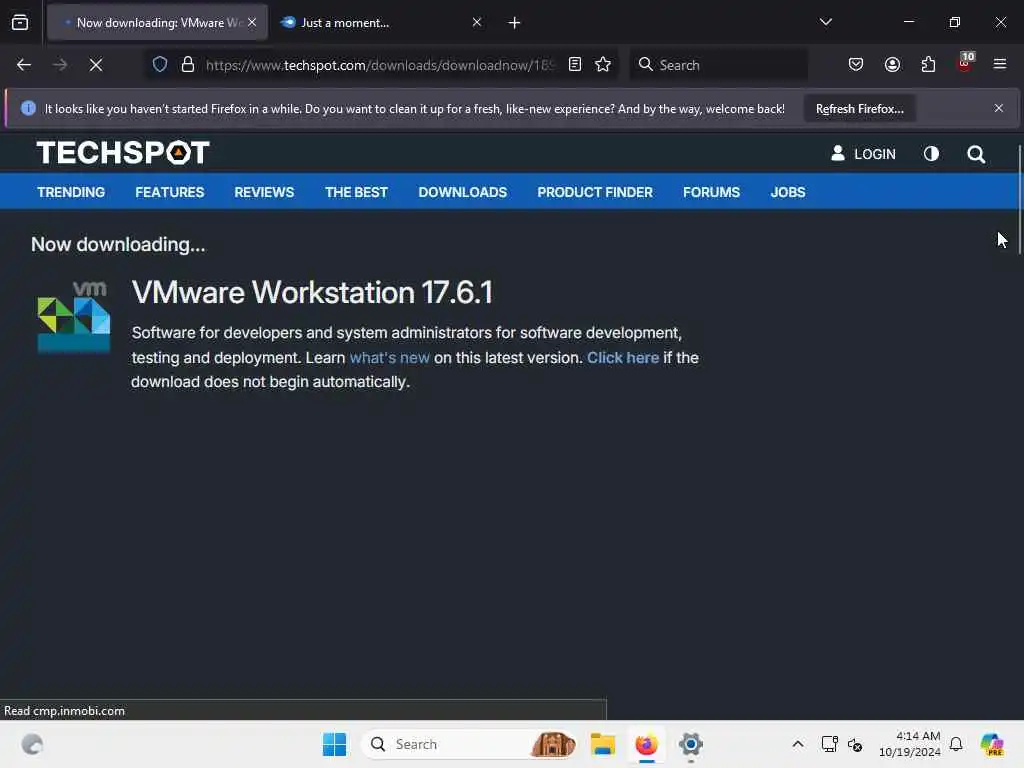This screenshot has height=768, width=1024.
Task: Open REVIEWS section
Action: (x=264, y=193)
